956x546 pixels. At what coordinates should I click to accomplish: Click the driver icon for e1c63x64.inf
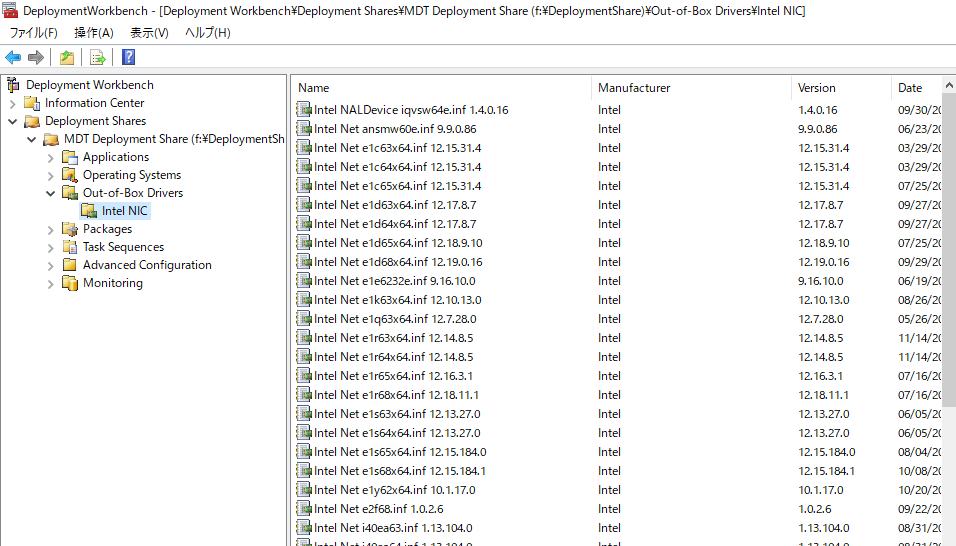[x=304, y=147]
